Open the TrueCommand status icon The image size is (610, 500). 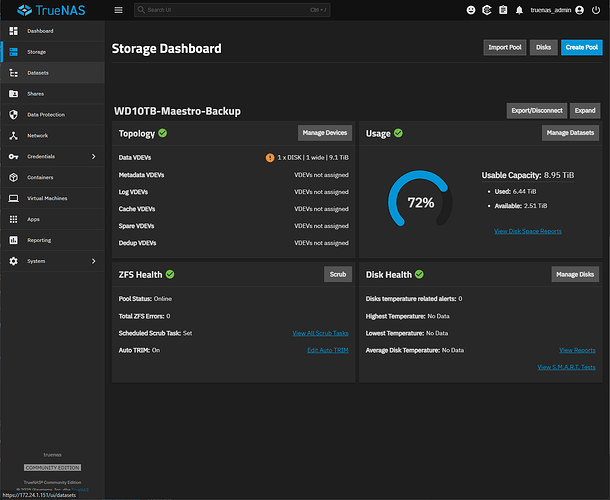pyautogui.click(x=487, y=10)
